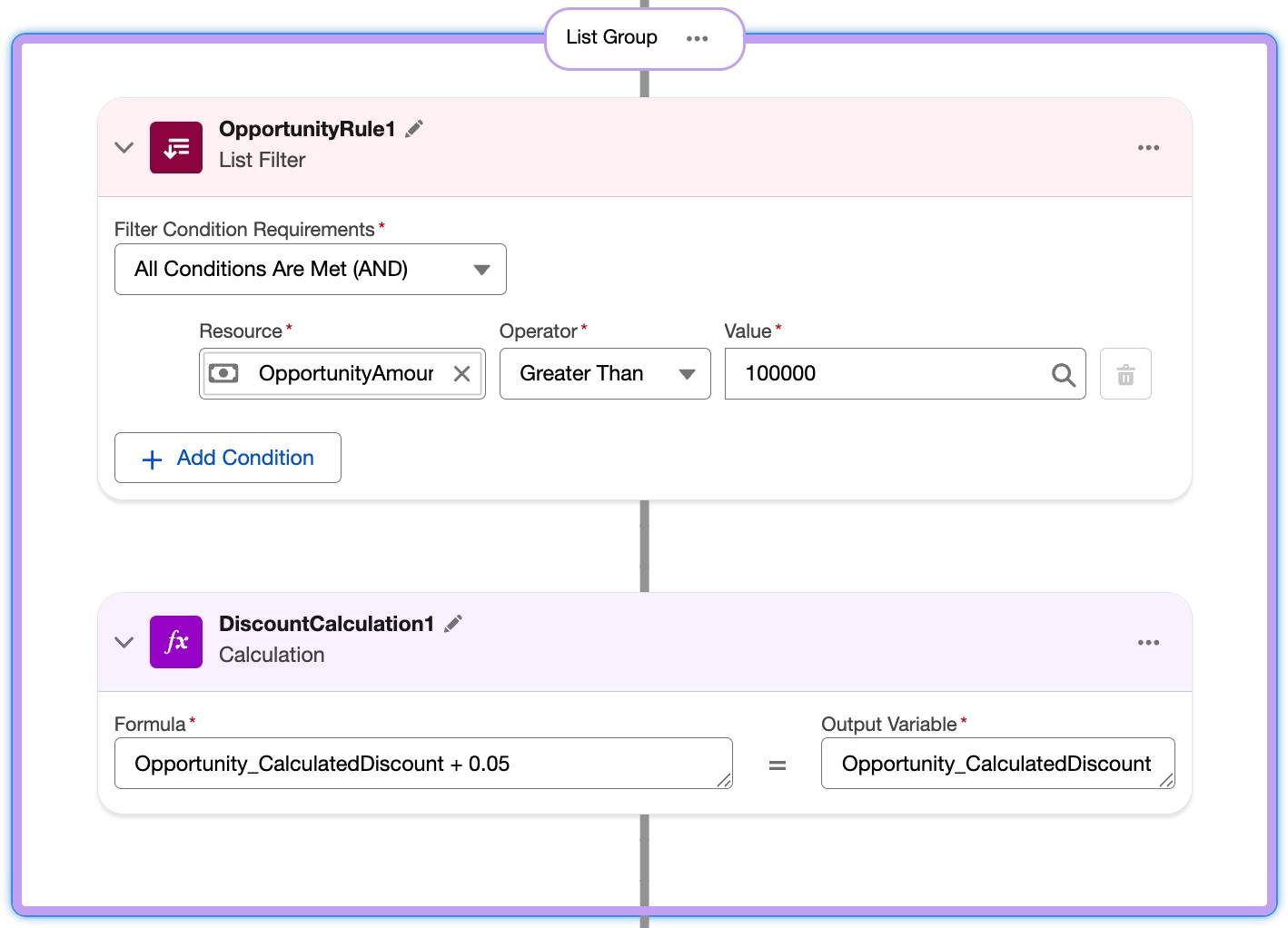Click the Output Variable label
Viewport: 1288px width, 928px height.
[888, 725]
